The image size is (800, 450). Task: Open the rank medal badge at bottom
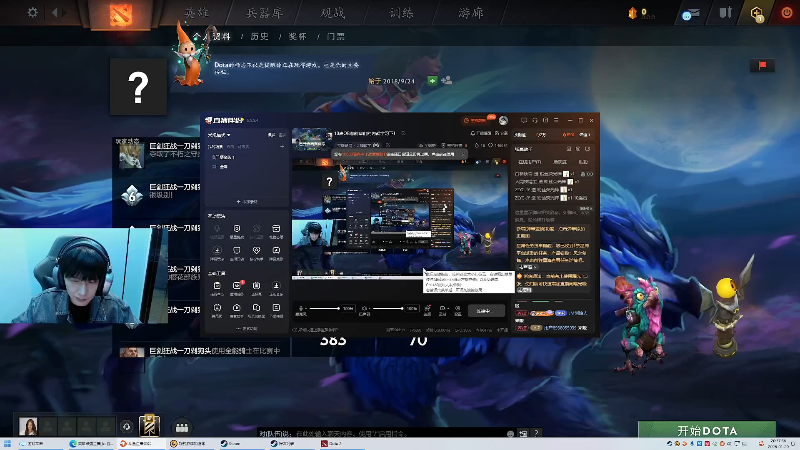click(x=149, y=426)
